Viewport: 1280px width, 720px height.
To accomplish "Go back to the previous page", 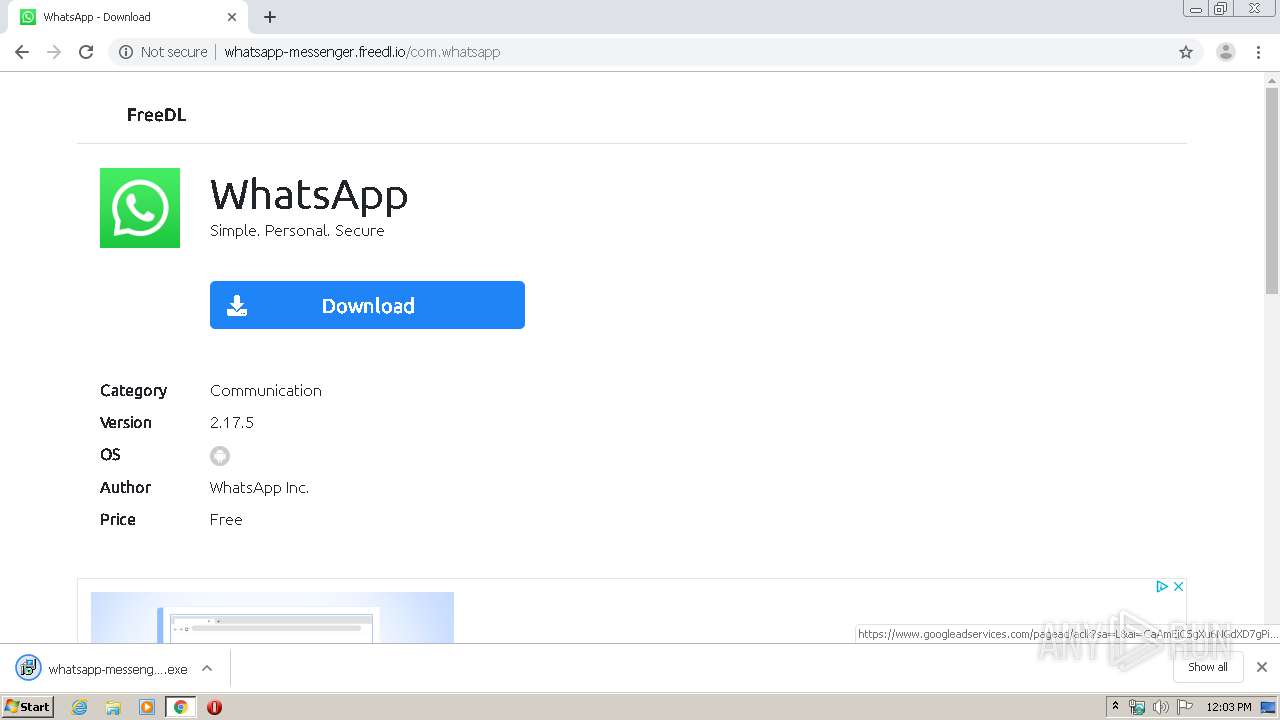I will (x=22, y=52).
